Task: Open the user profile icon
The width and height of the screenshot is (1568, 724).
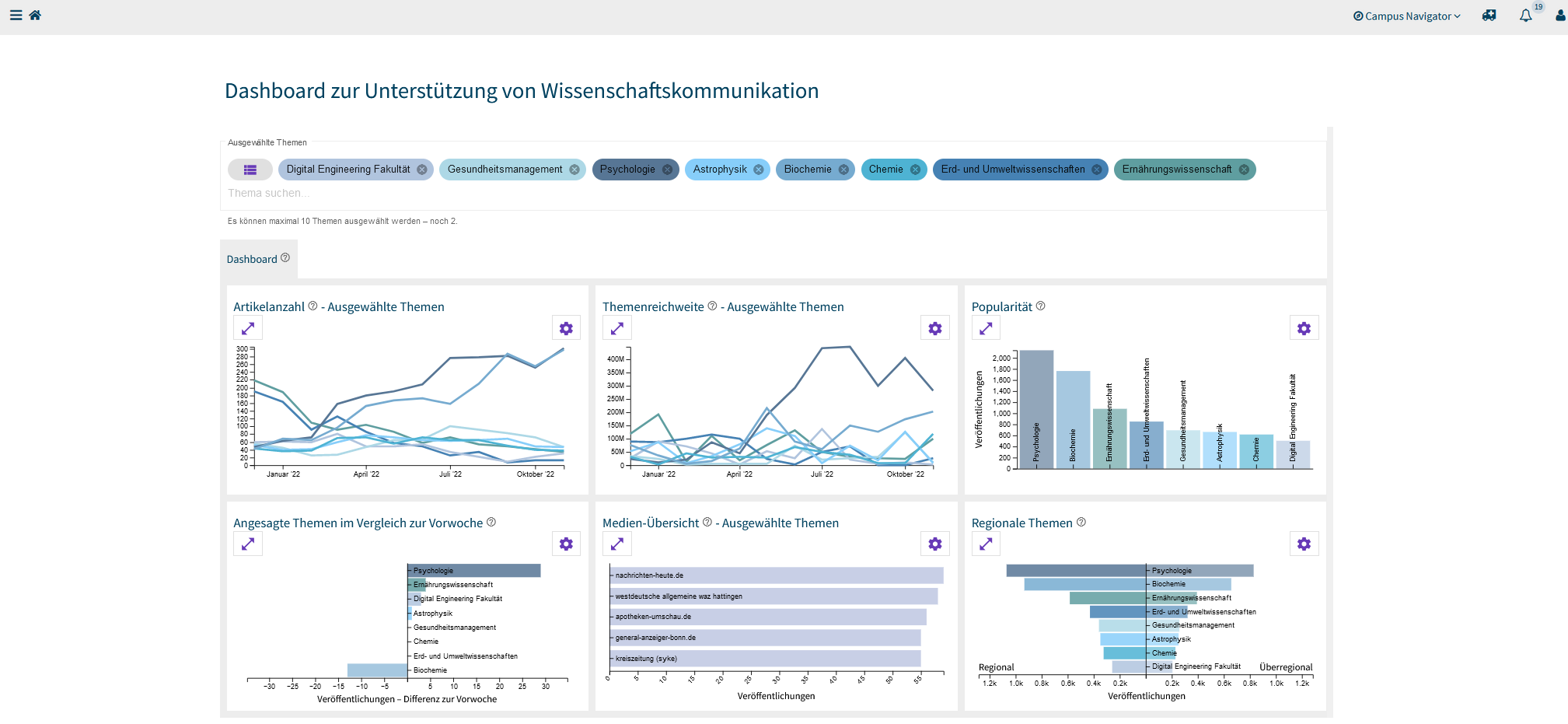Action: (x=1559, y=16)
